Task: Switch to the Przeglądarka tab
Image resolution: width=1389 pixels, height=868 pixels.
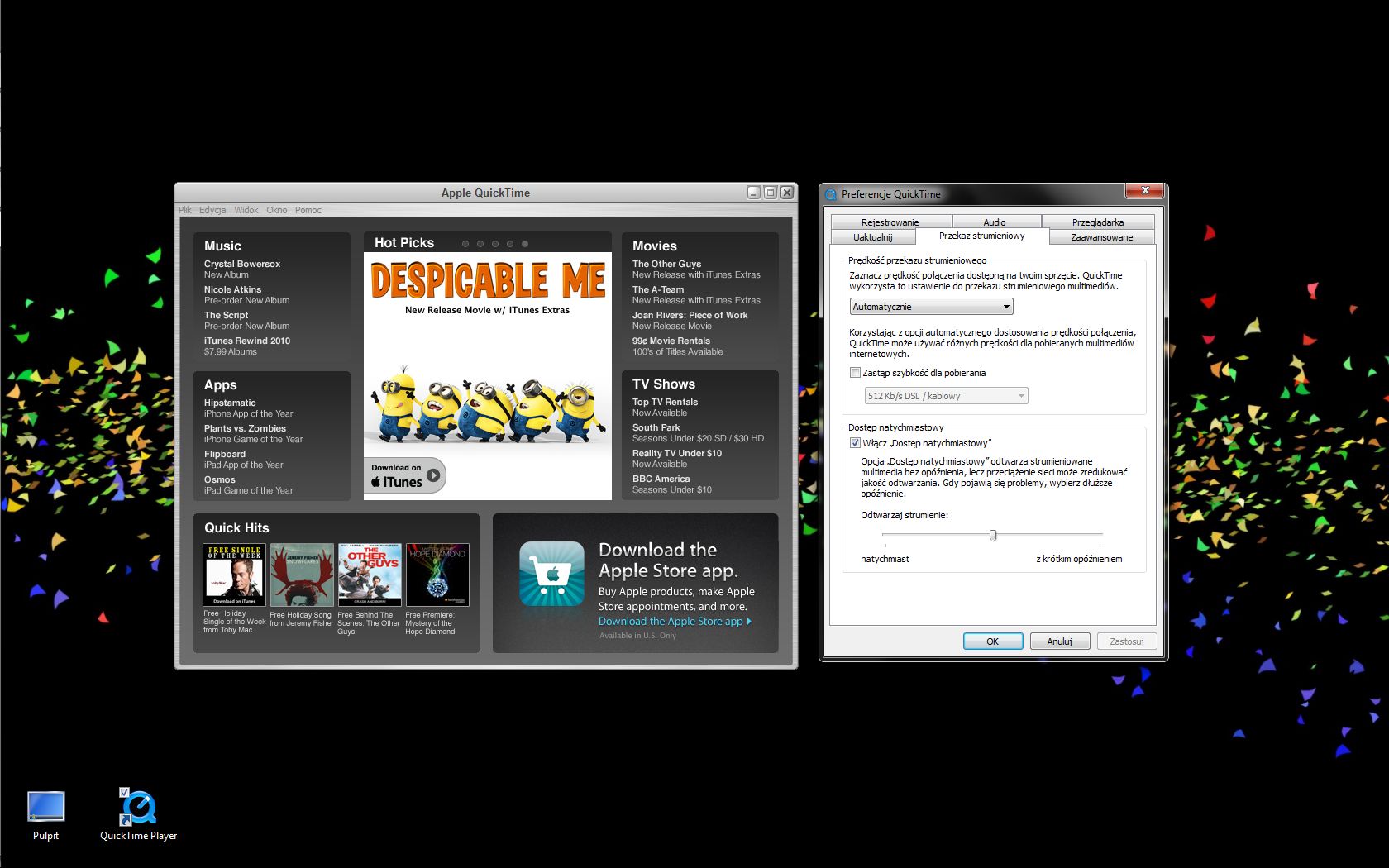Action: point(1098,222)
